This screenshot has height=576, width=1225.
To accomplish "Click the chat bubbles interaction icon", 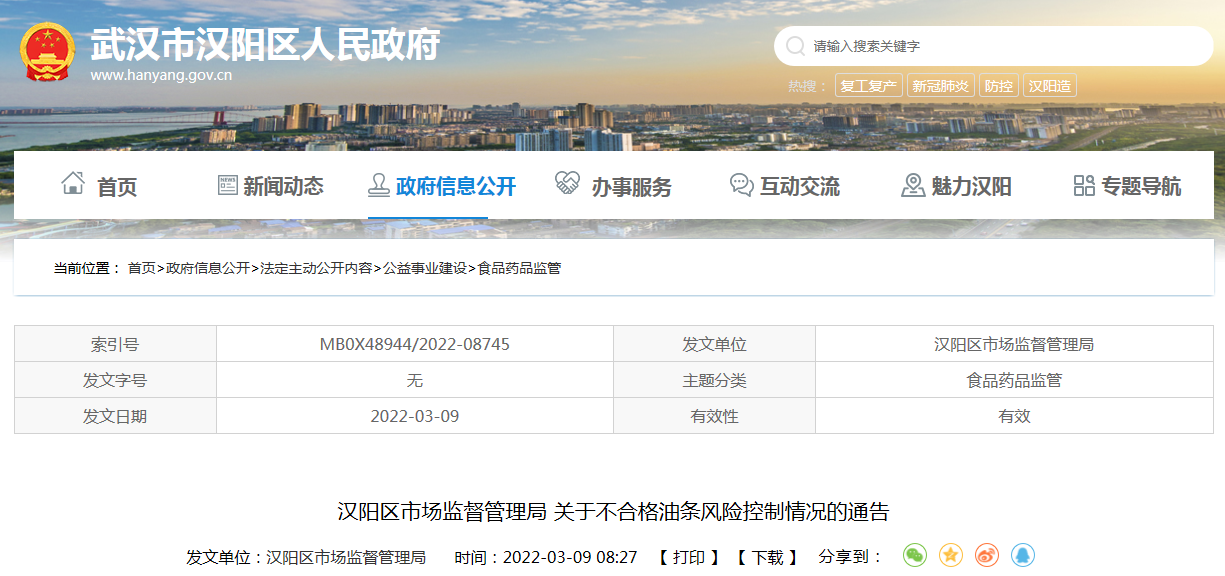I will (742, 185).
